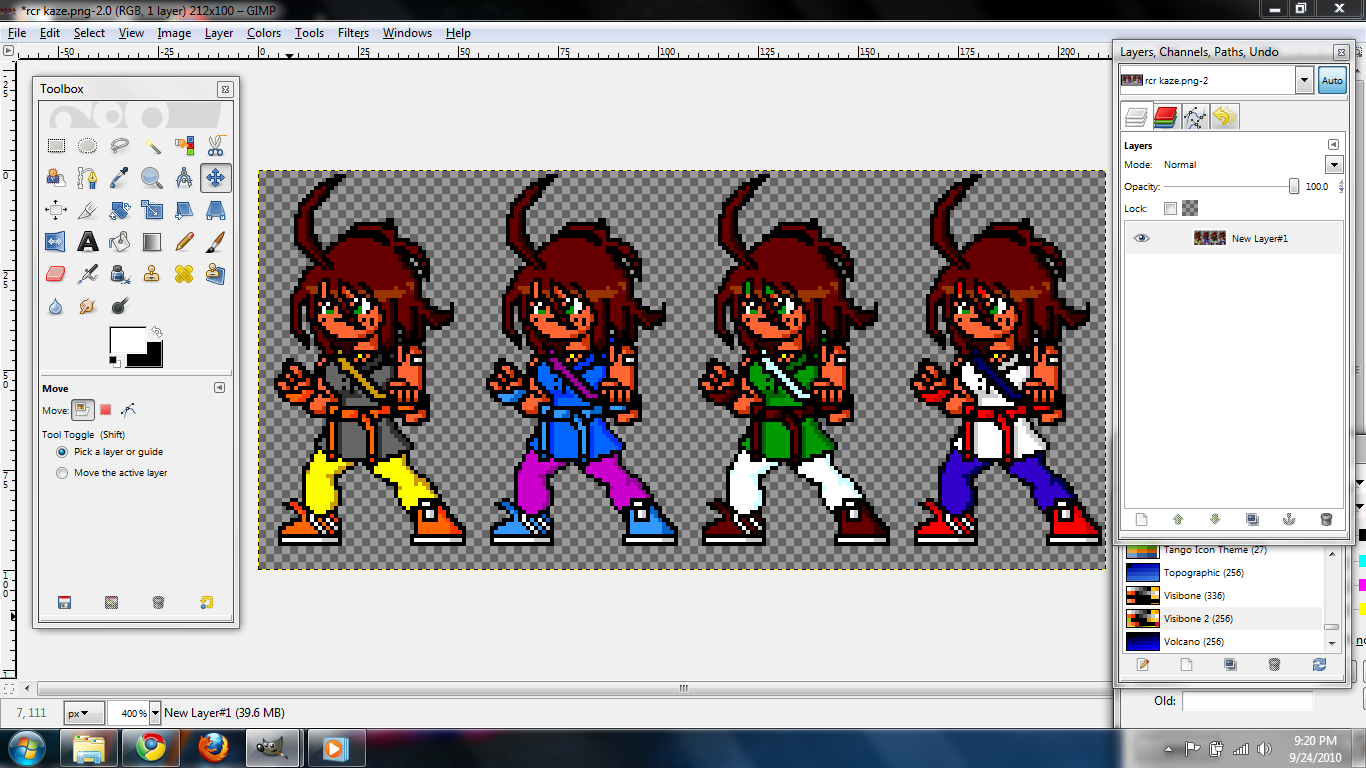
Task: Switch to the Paths tab
Action: pos(1195,117)
